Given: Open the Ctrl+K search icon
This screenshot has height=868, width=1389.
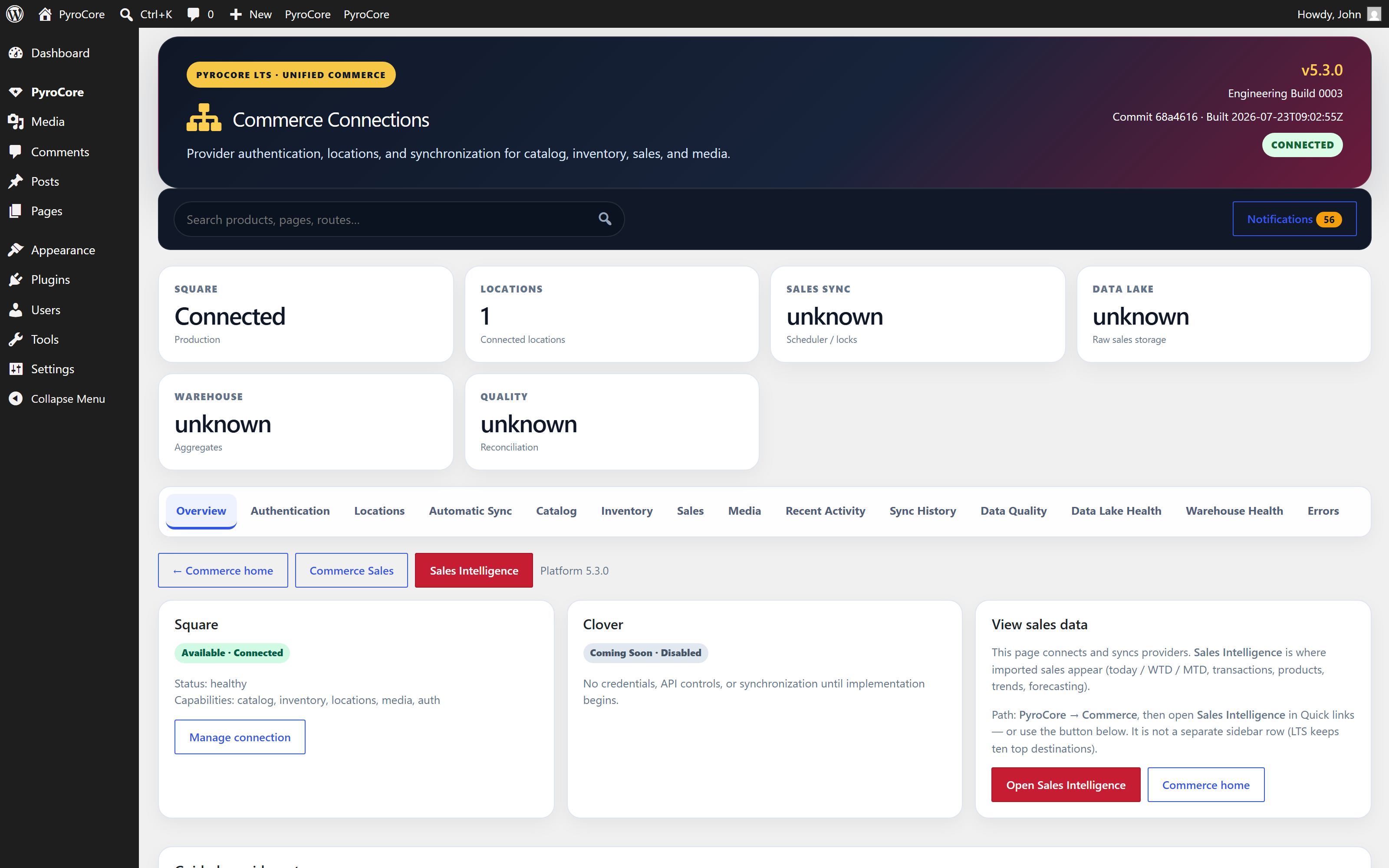Looking at the screenshot, I should tap(126, 14).
